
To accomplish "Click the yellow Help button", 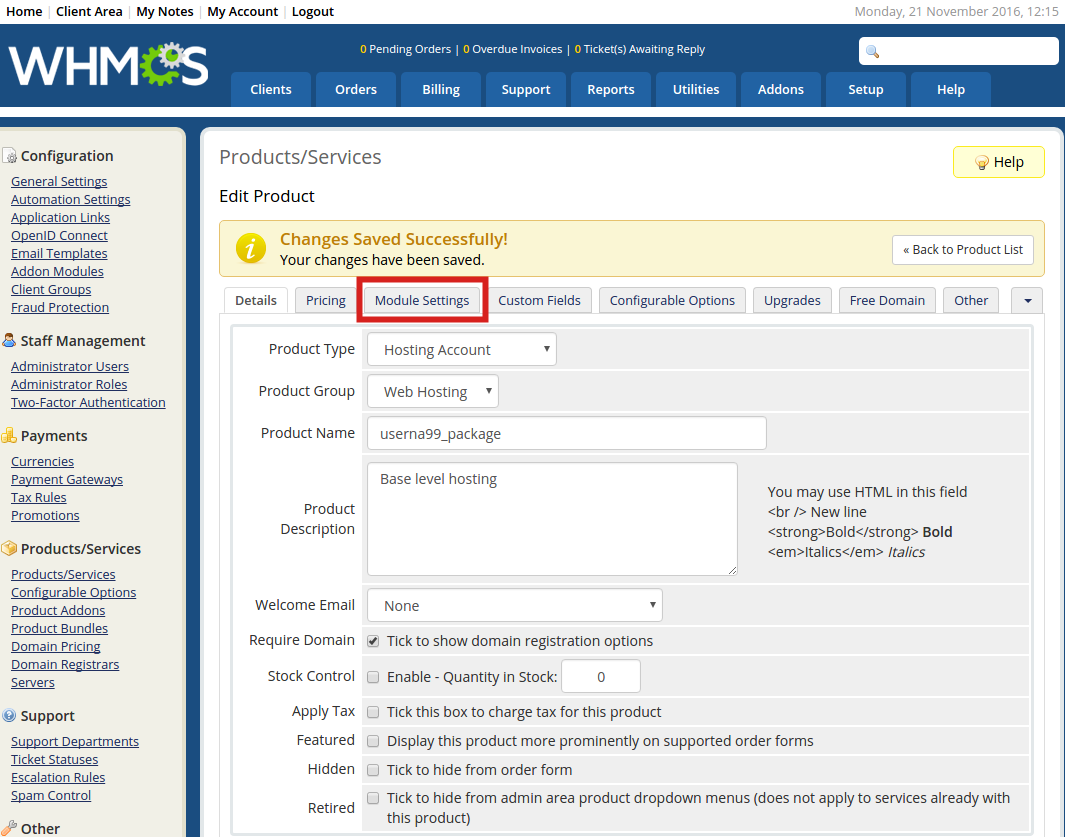I will click(998, 162).
